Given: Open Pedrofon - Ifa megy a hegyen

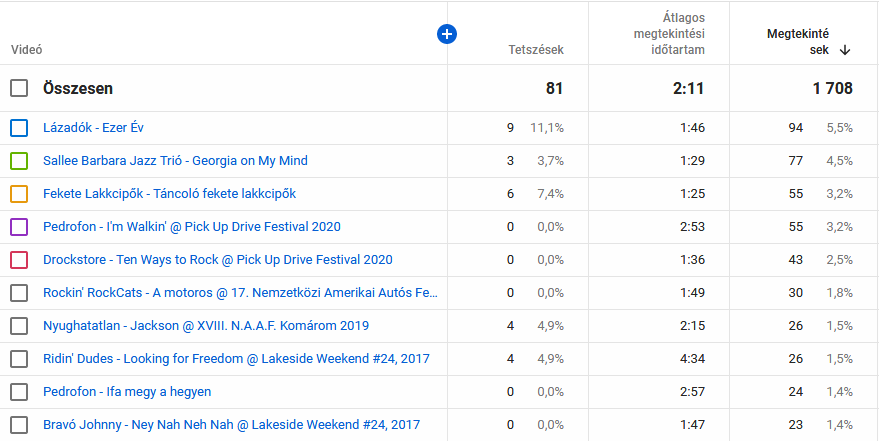Looking at the screenshot, I should 127,392.
